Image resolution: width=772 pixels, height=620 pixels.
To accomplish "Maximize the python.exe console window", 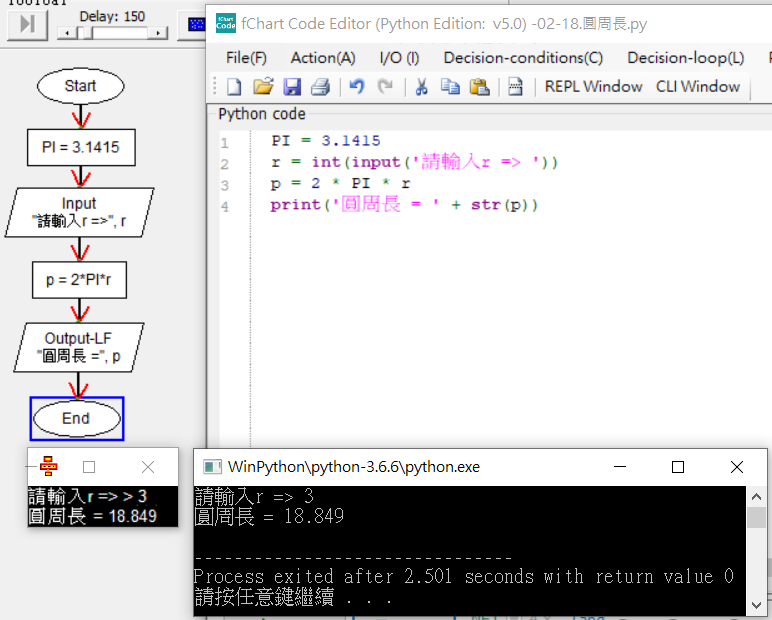I will pyautogui.click(x=678, y=467).
